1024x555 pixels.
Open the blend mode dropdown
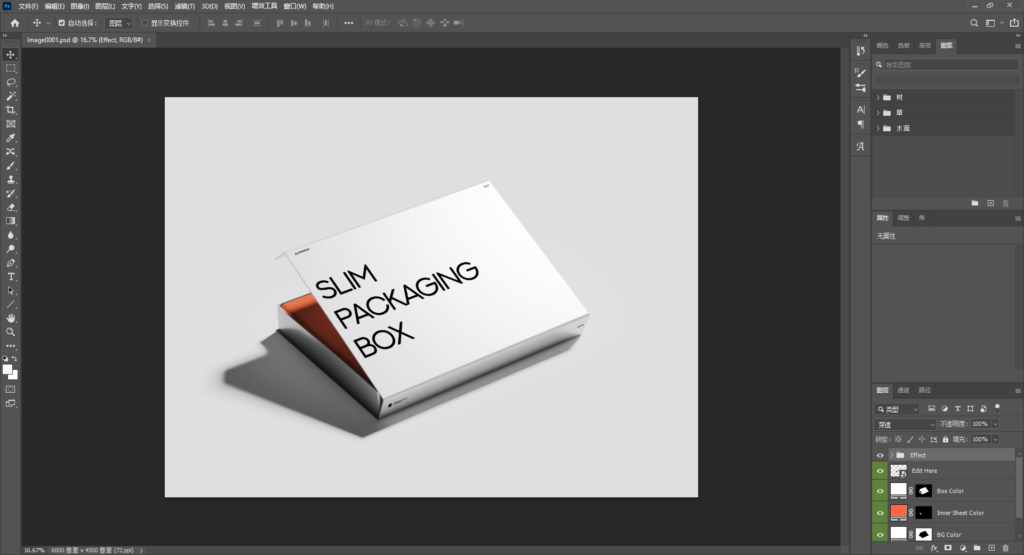(905, 424)
